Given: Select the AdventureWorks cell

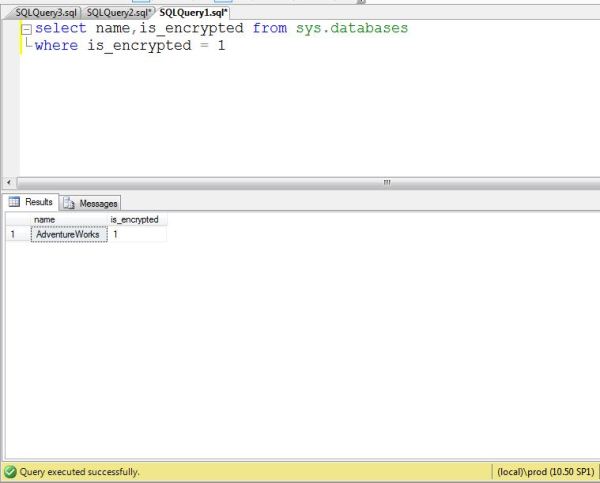Looking at the screenshot, I should click(x=67, y=234).
